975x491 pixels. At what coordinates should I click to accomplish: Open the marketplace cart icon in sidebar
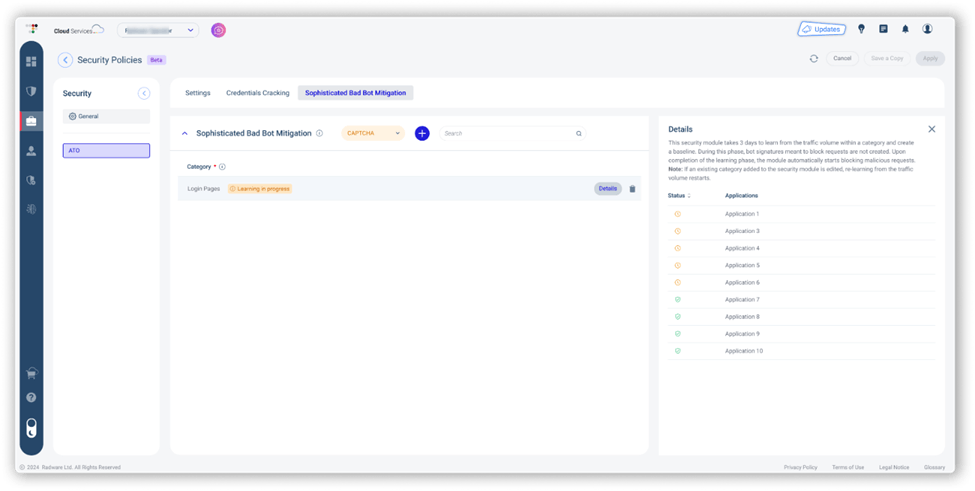click(31, 374)
